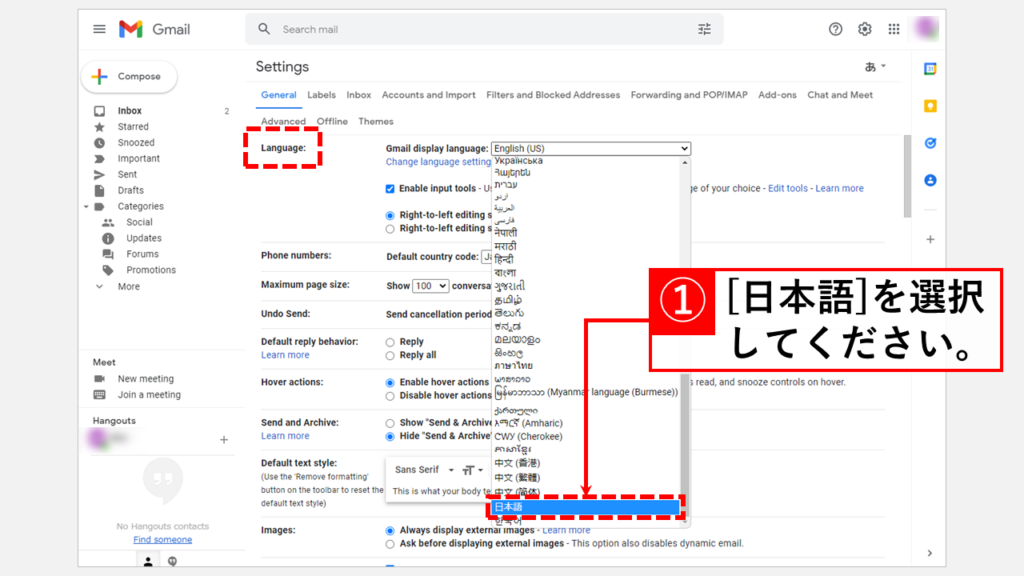Select Ask before displaying external images

(x=391, y=544)
